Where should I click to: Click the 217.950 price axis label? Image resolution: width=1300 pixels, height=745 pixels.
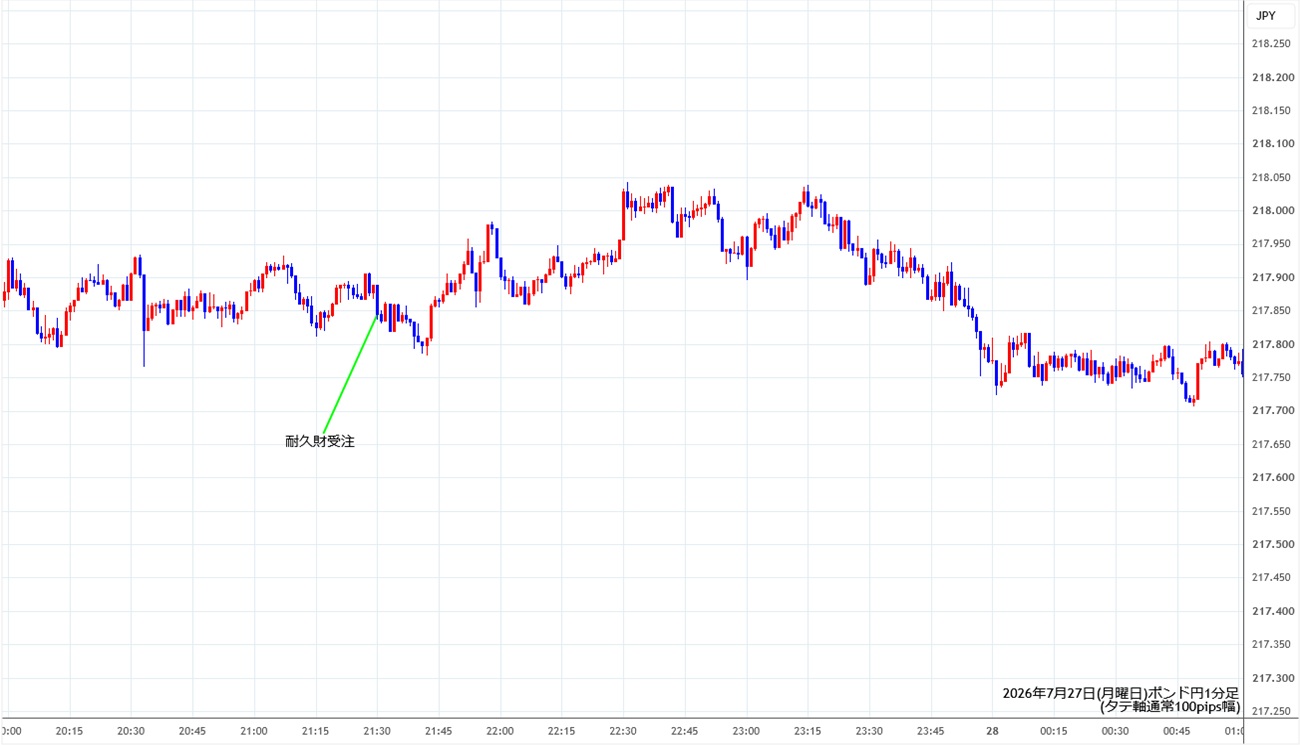coord(1270,243)
